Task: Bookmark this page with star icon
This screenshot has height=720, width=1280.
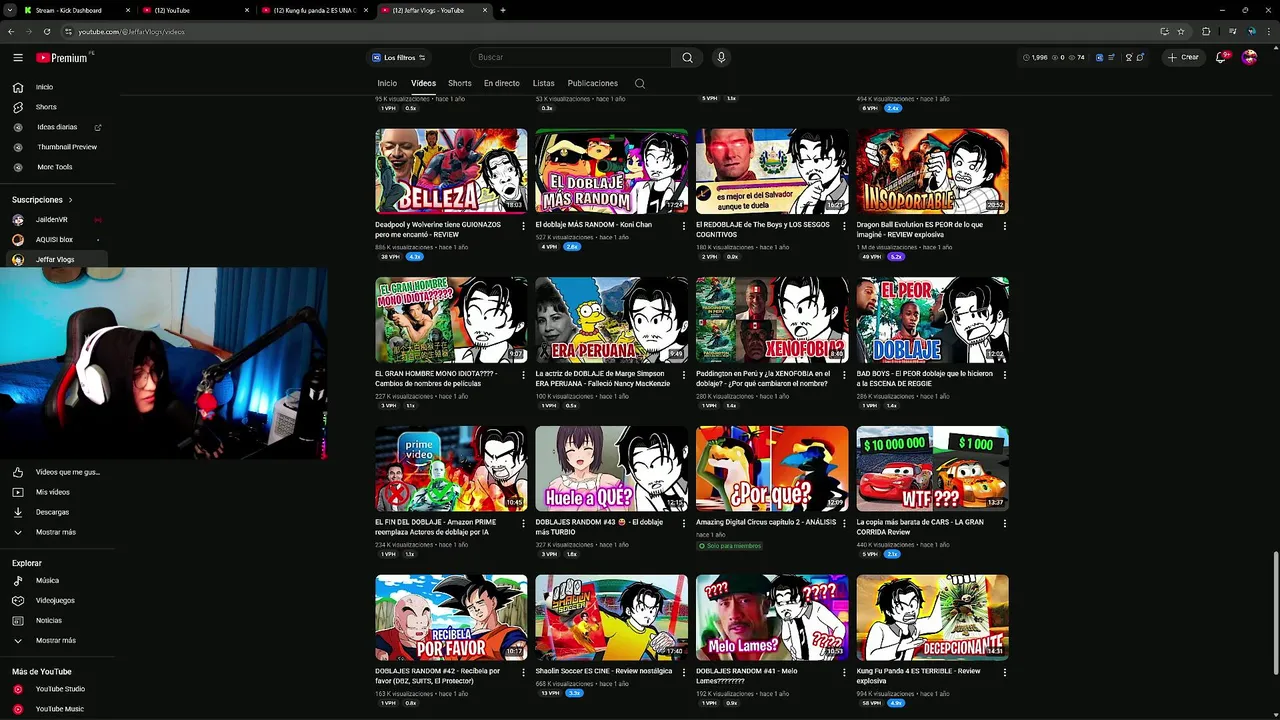Action: pos(1181,31)
